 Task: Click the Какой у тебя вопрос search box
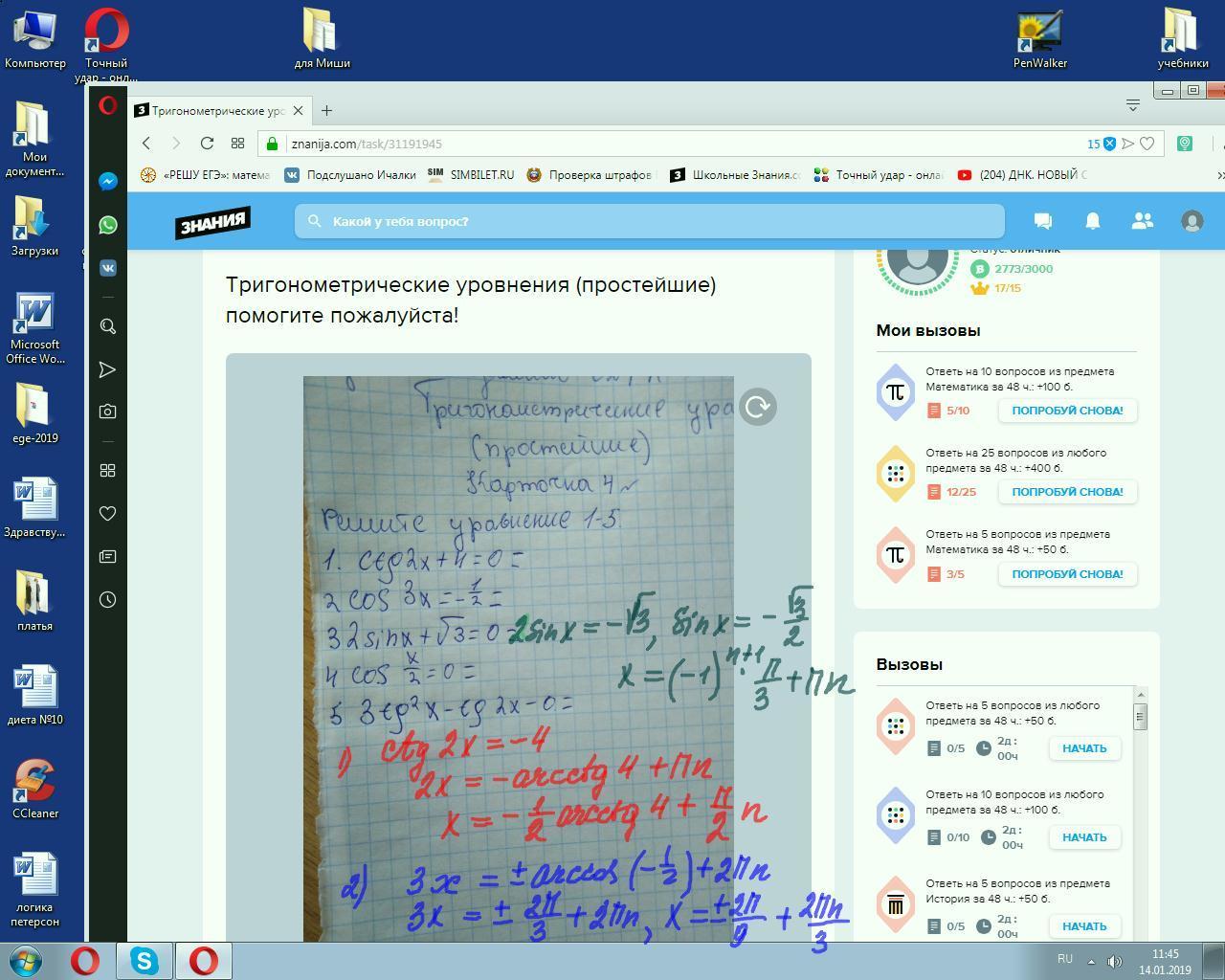[x=649, y=221]
